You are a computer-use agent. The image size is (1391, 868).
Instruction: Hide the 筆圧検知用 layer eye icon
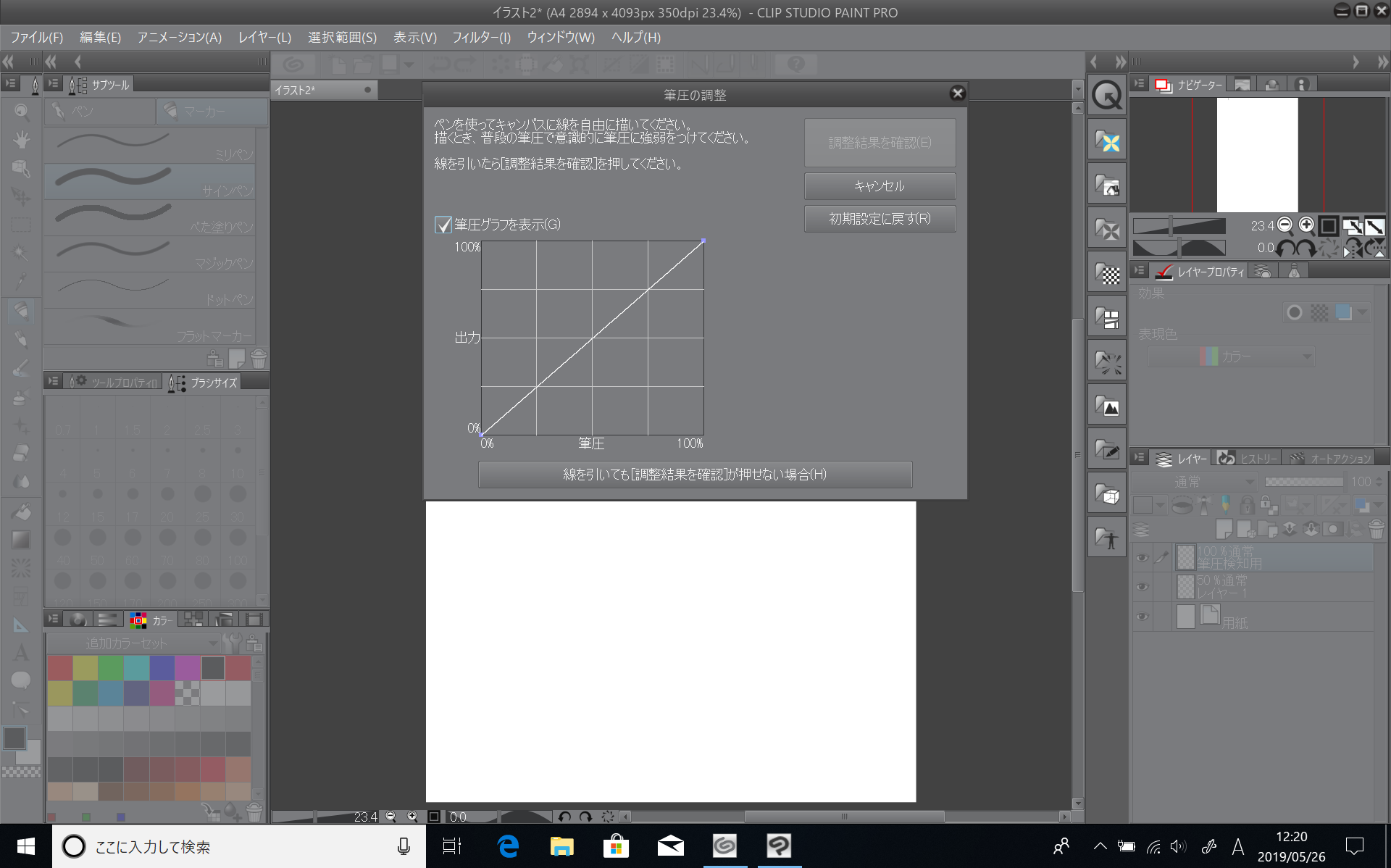[x=1142, y=557]
